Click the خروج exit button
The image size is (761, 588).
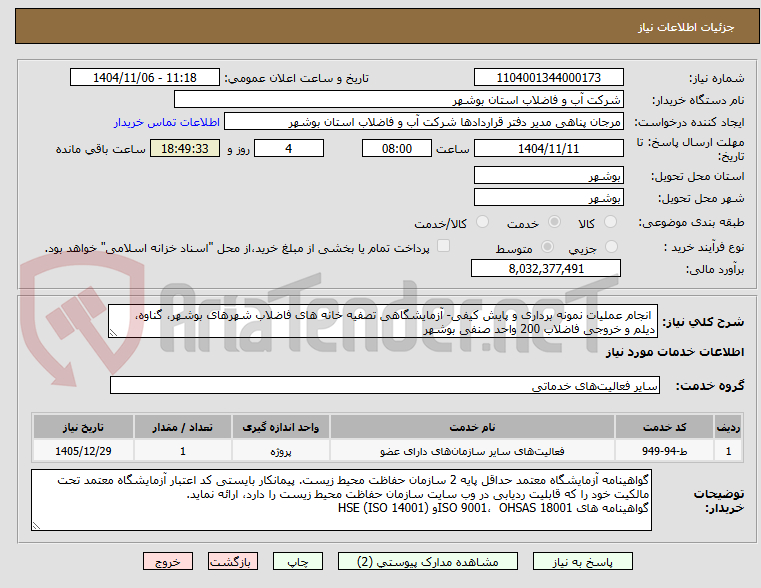pyautogui.click(x=167, y=561)
